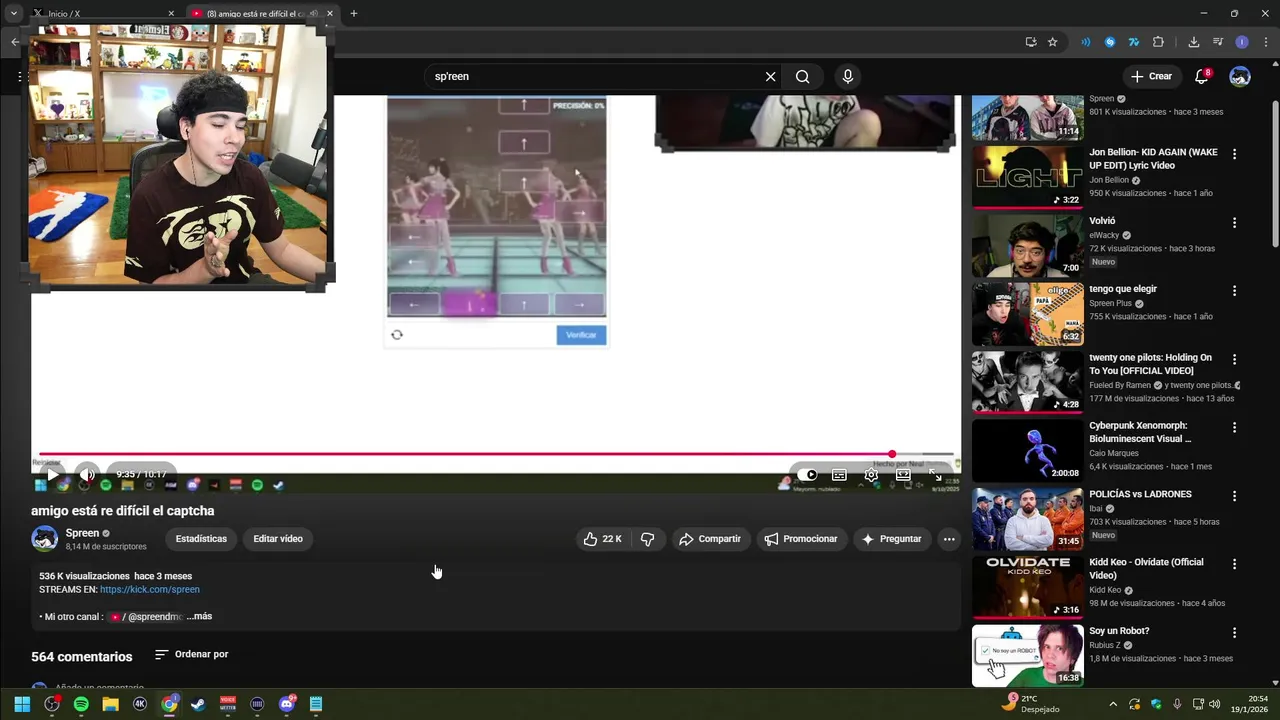
Task: Open options for the Jon Bellion video
Action: point(1234,154)
